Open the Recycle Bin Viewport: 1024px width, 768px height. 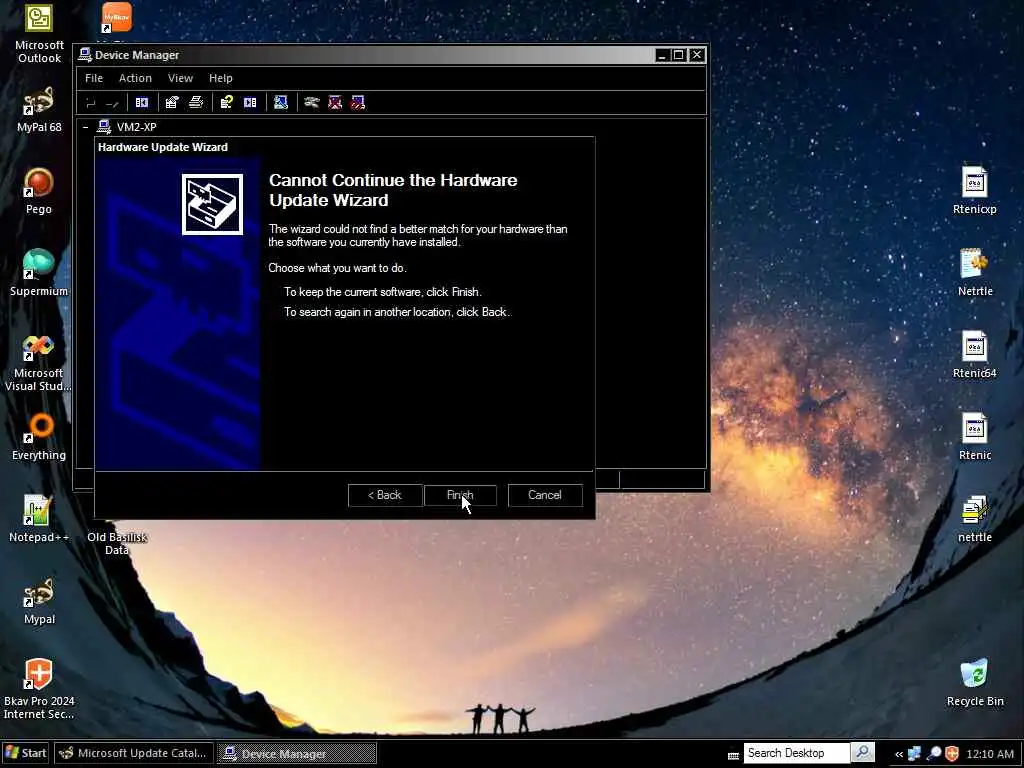[x=974, y=683]
